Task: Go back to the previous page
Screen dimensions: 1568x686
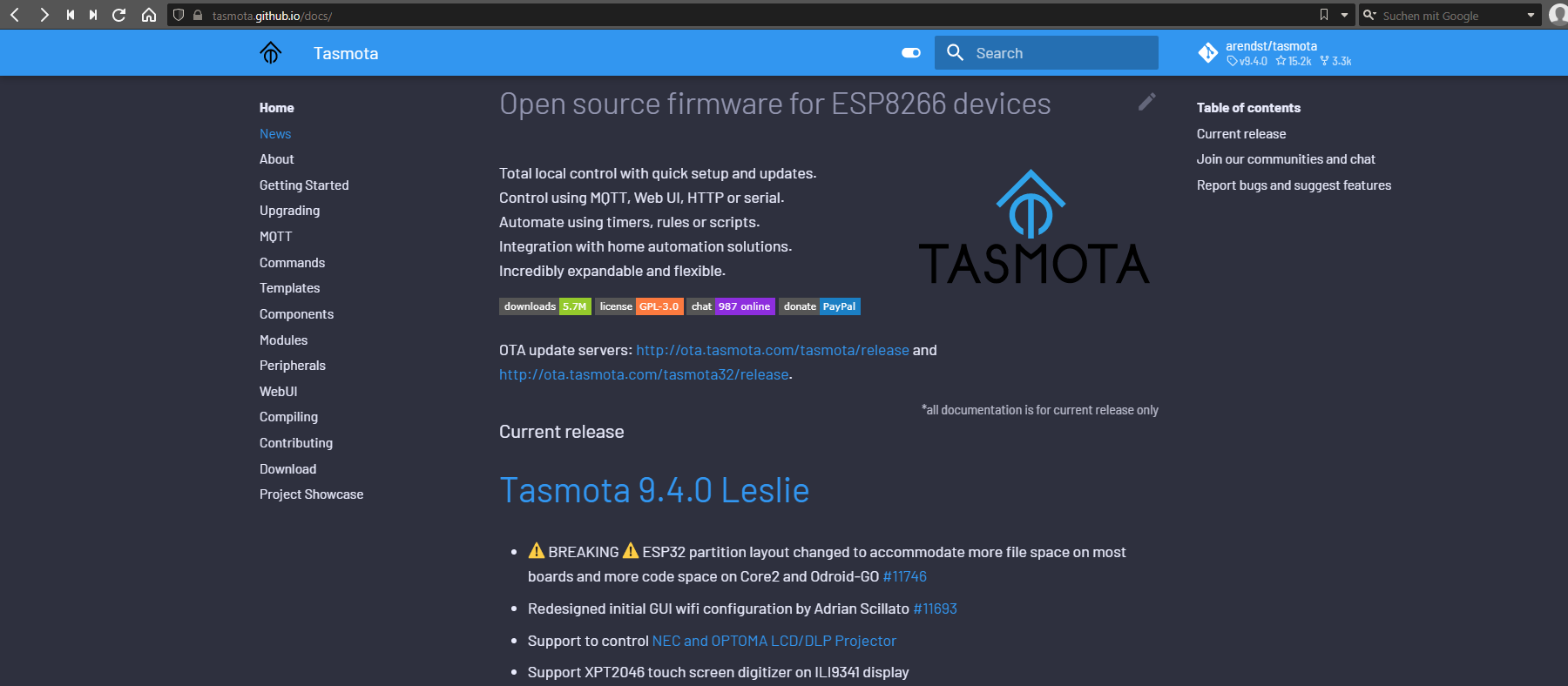Action: click(x=15, y=15)
